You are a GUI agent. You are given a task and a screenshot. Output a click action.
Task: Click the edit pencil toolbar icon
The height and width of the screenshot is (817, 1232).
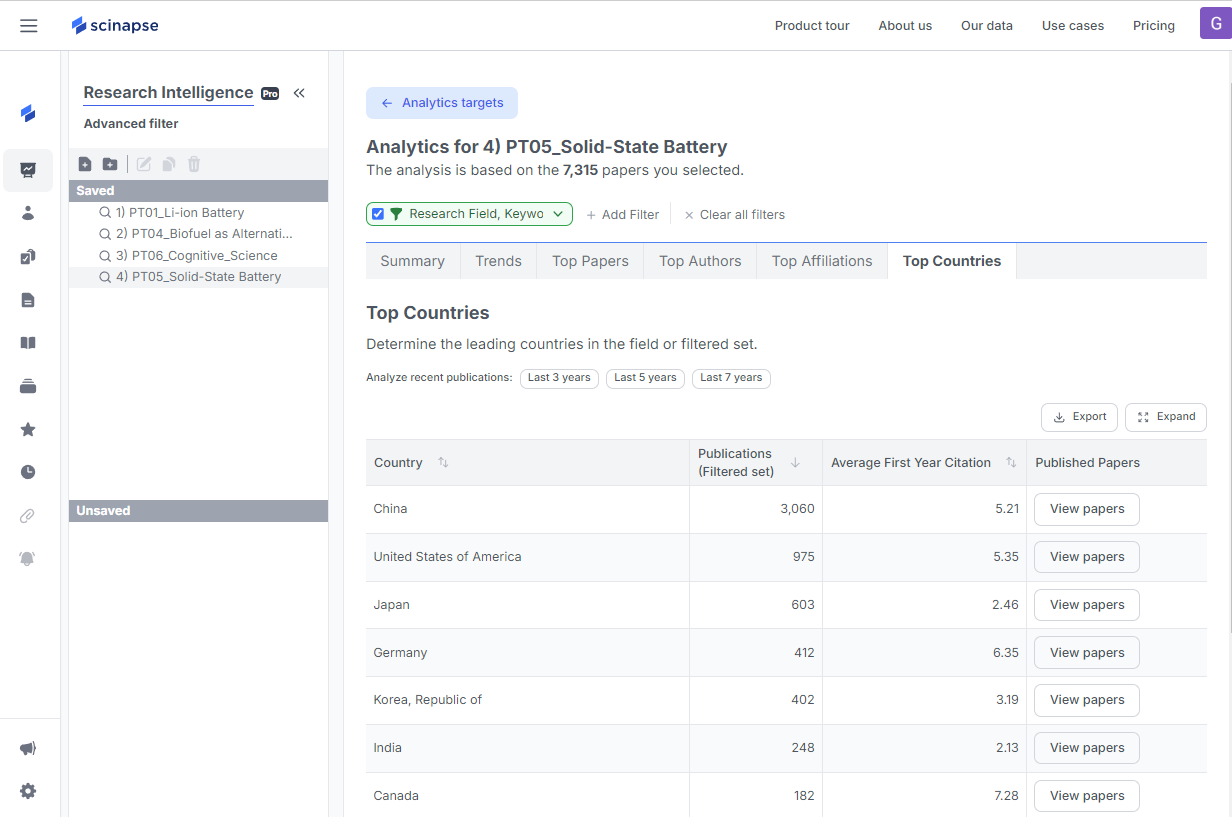(x=144, y=164)
